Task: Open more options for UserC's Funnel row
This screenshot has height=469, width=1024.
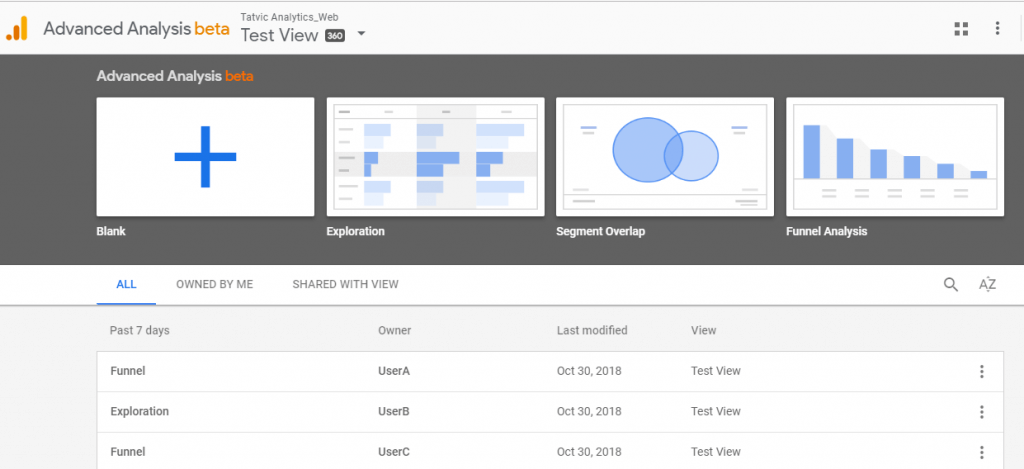Action: pyautogui.click(x=981, y=451)
